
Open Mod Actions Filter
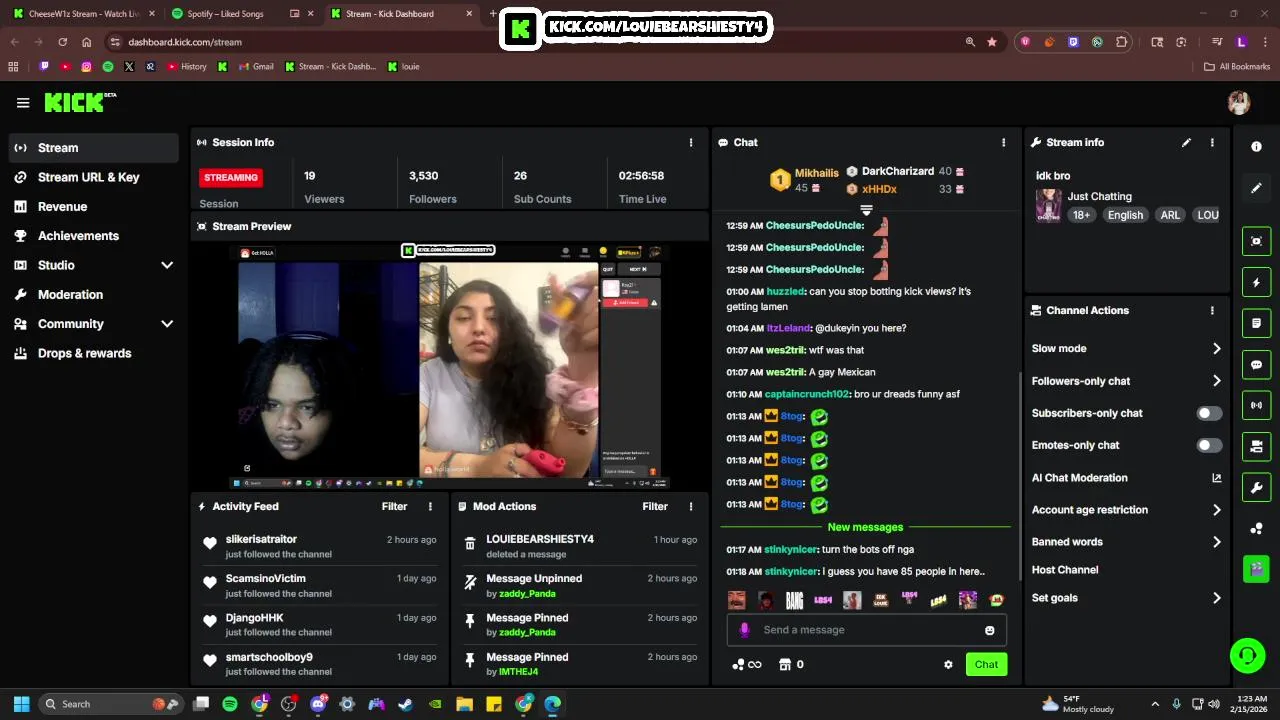pyautogui.click(x=655, y=506)
